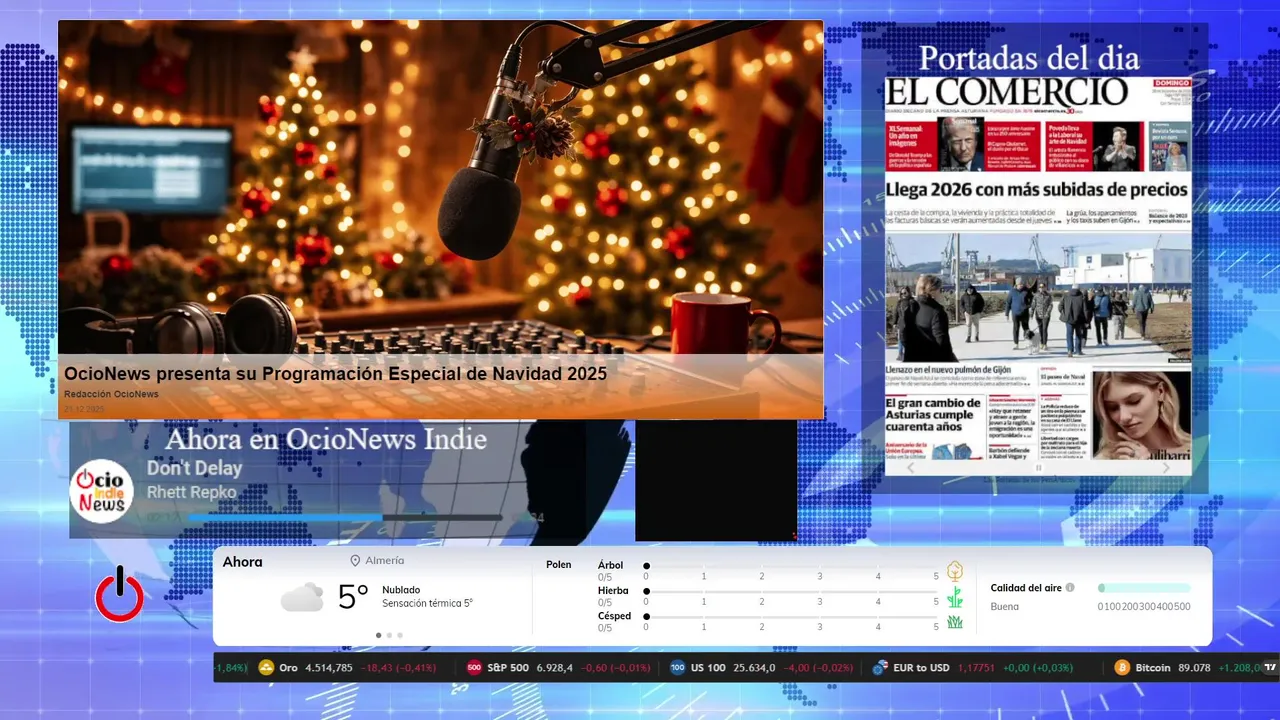Click the Oro ticker label
1280x720 pixels.
click(x=288, y=668)
